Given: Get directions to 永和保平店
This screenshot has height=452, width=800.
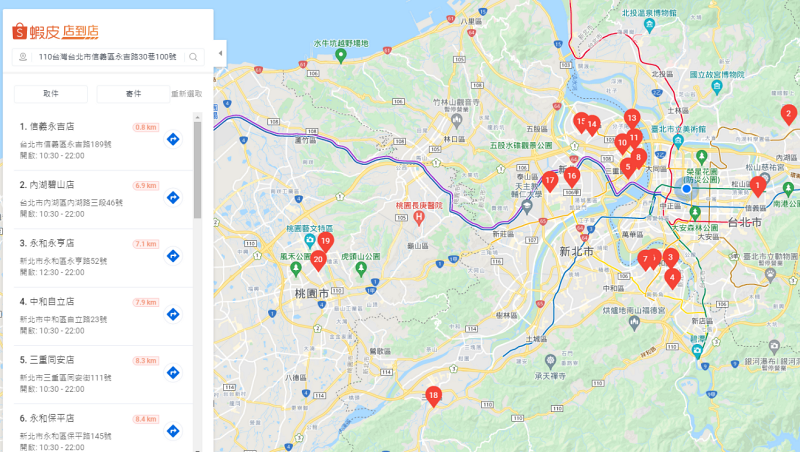Looking at the screenshot, I should point(173,431).
